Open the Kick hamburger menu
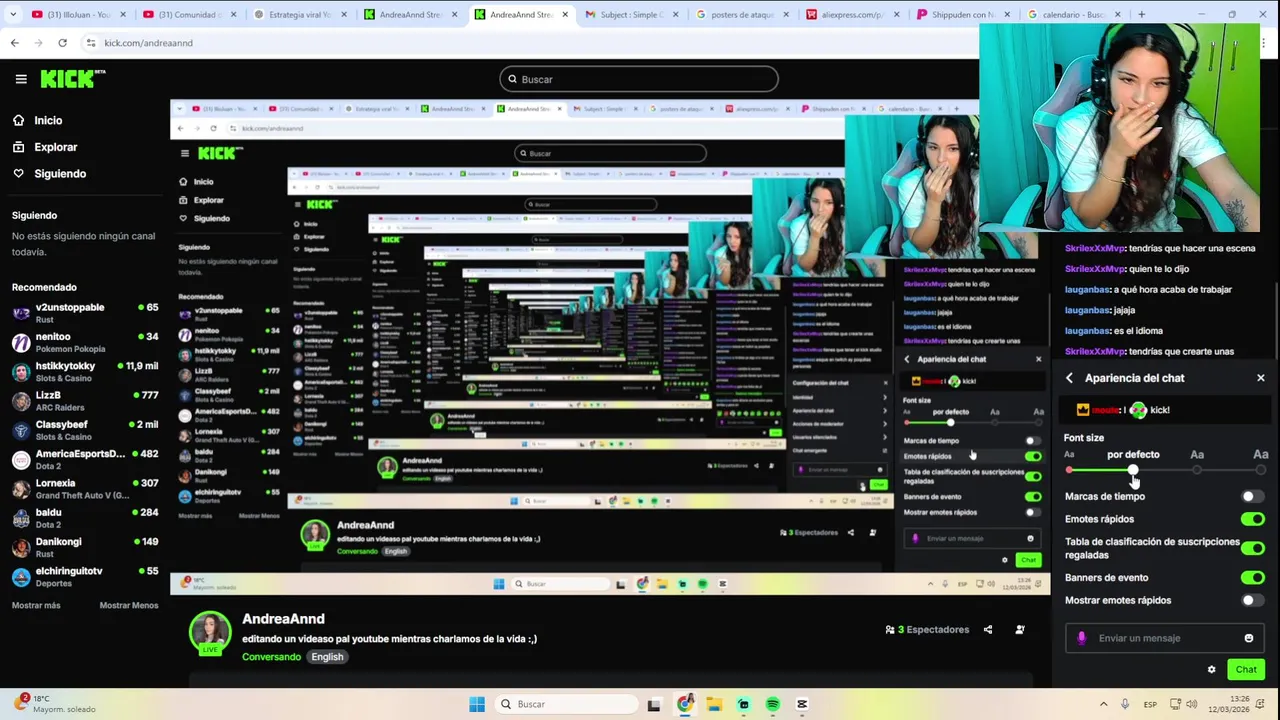 [x=21, y=79]
